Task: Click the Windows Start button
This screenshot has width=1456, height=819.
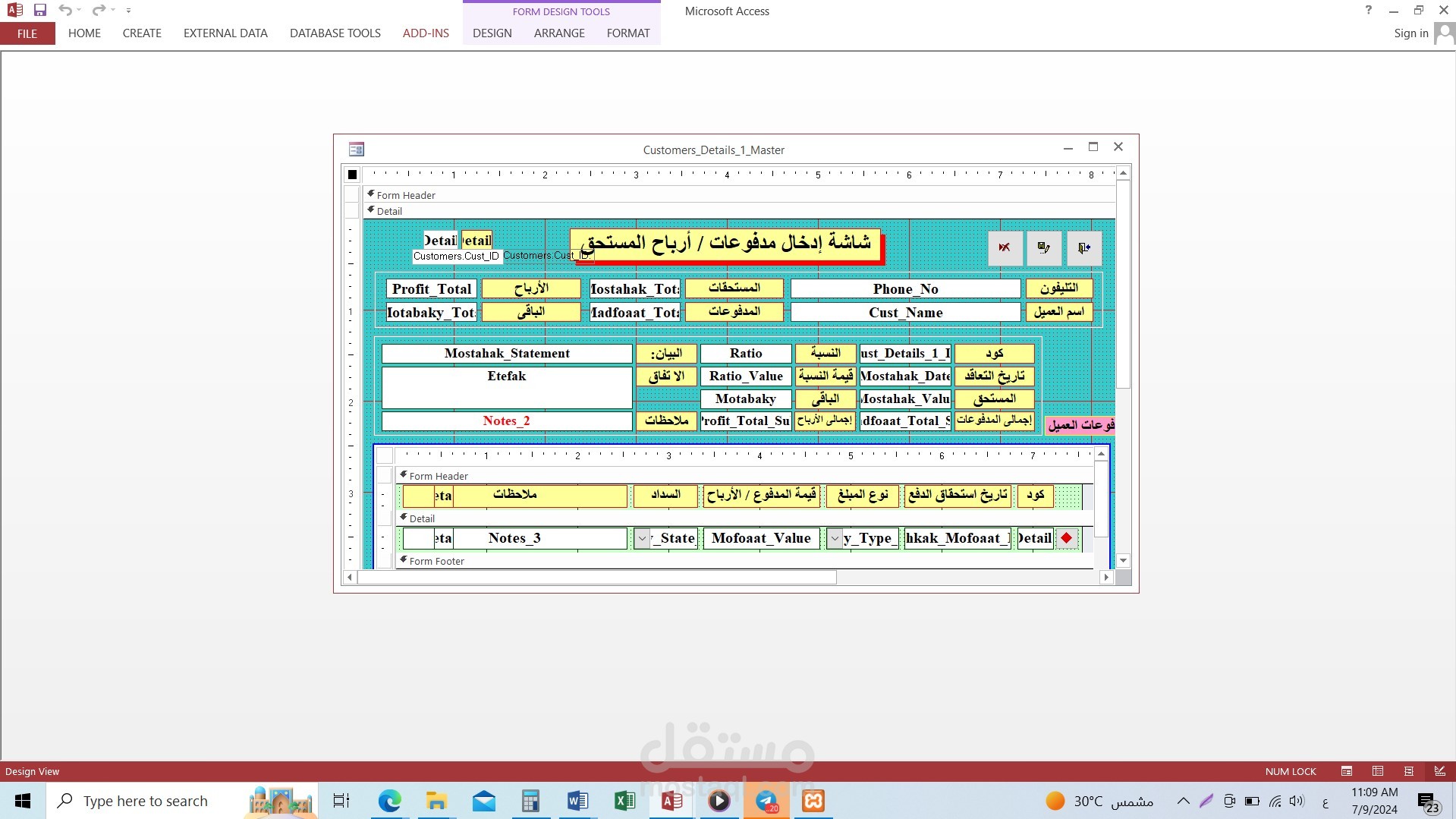Action: click(x=23, y=801)
